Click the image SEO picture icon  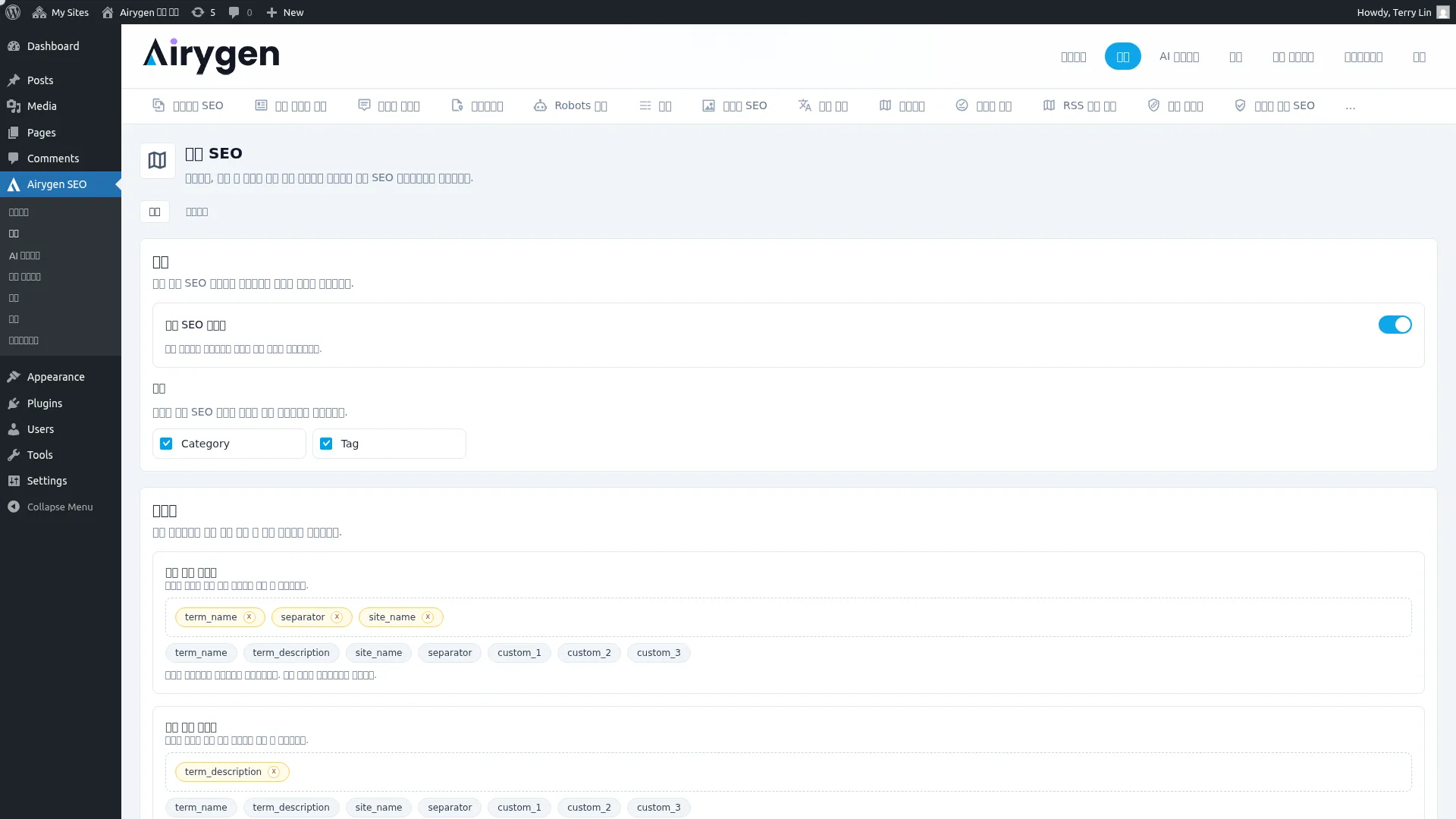tap(708, 105)
